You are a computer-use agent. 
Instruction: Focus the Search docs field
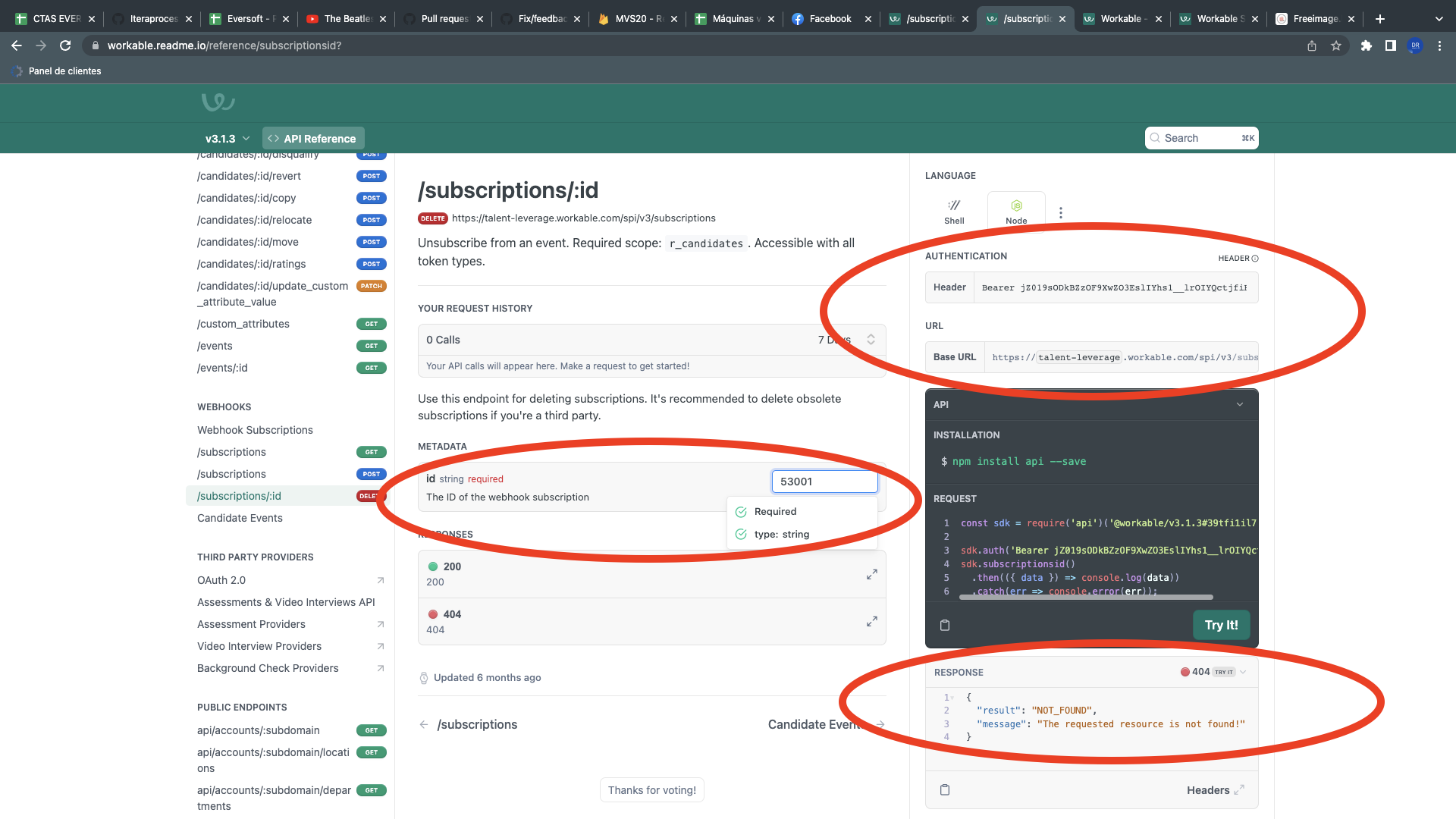[1201, 138]
